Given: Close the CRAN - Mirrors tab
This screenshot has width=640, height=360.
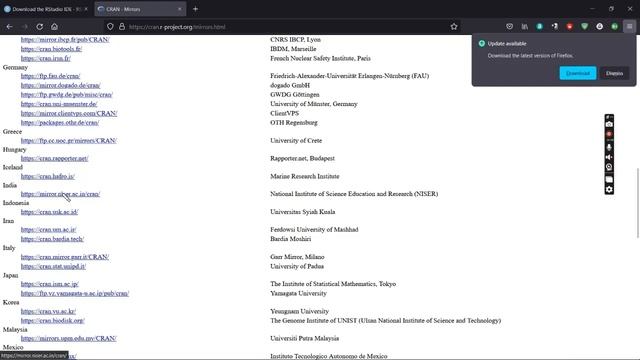Looking at the screenshot, I should point(180,9).
